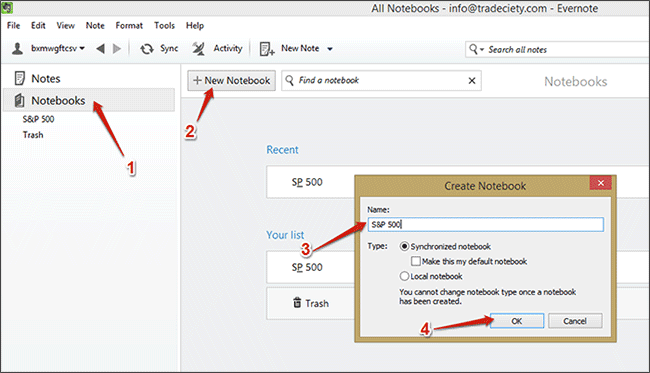Check Make this my default notebook

[416, 261]
